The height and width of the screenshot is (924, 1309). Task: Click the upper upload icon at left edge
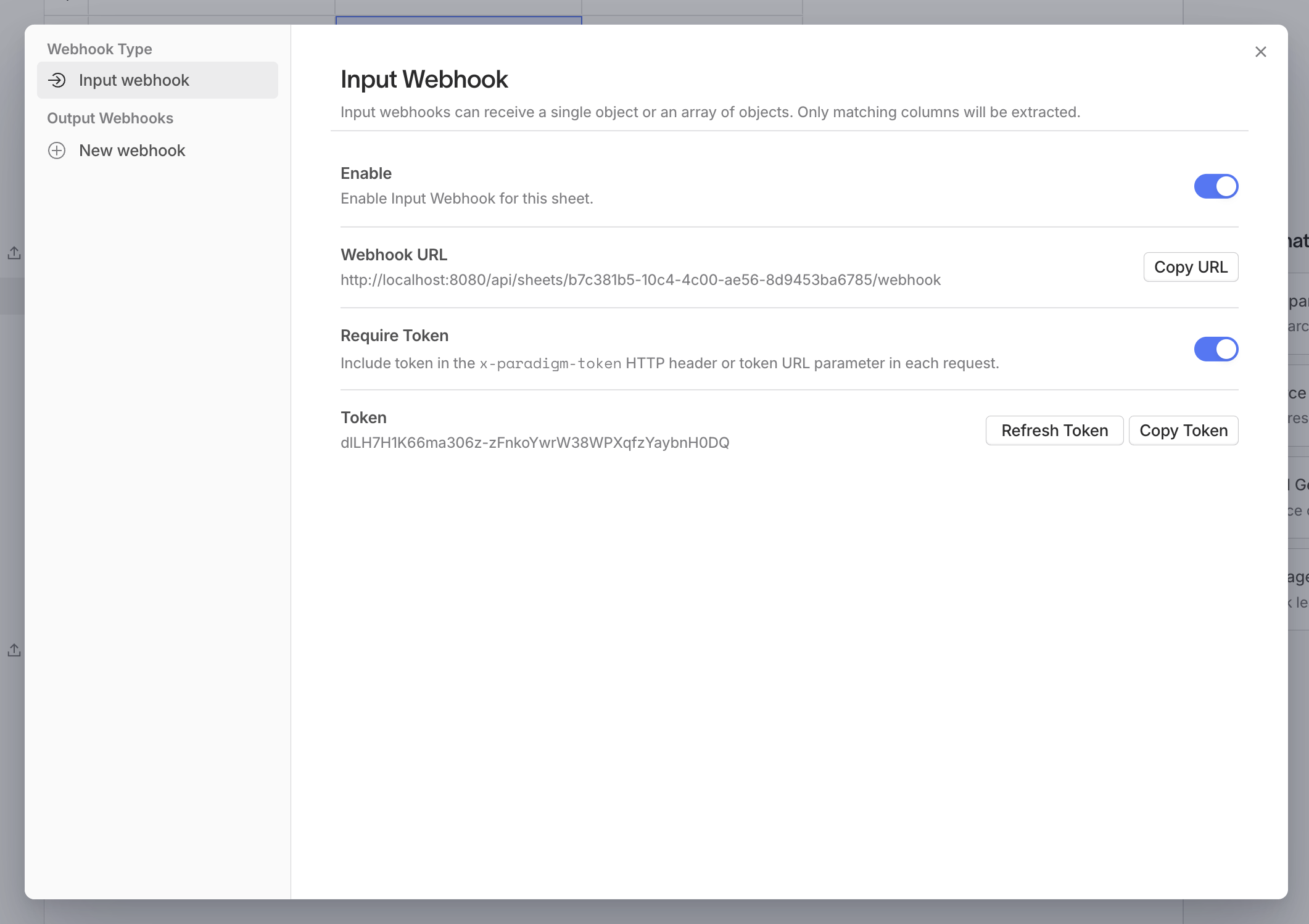pos(14,253)
